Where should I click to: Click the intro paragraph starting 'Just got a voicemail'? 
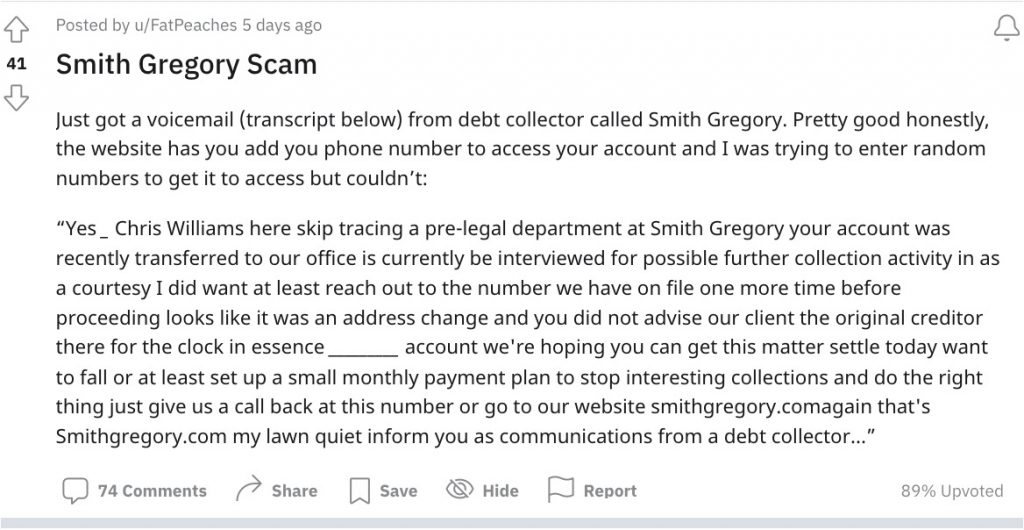(x=520, y=148)
